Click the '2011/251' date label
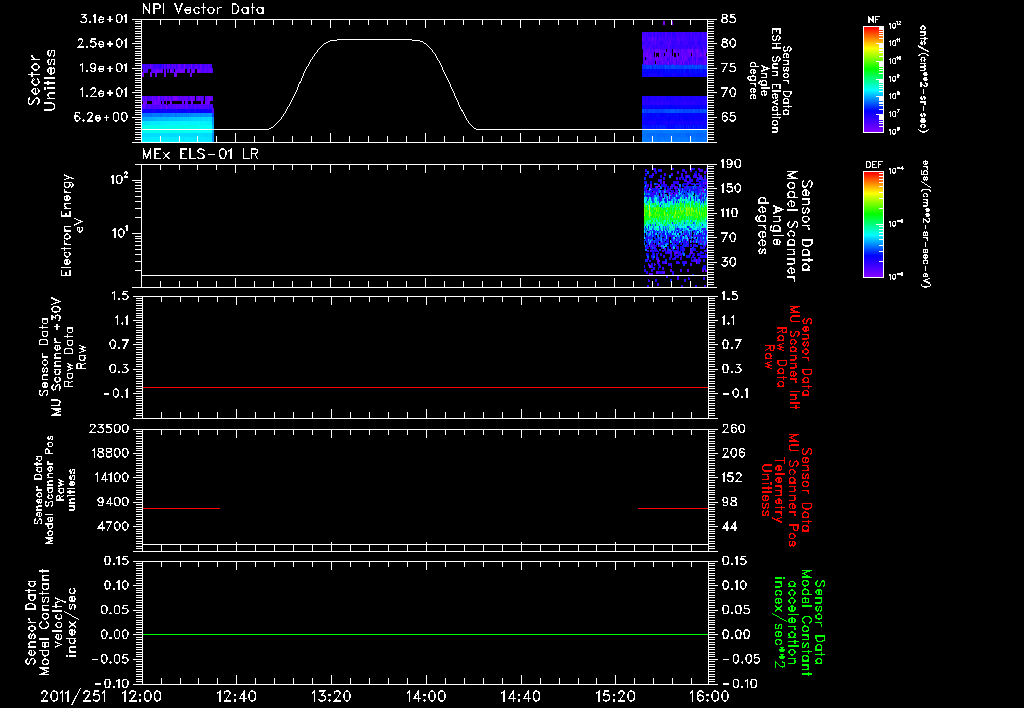Screen dimensions: 1024x708 click(x=73, y=696)
